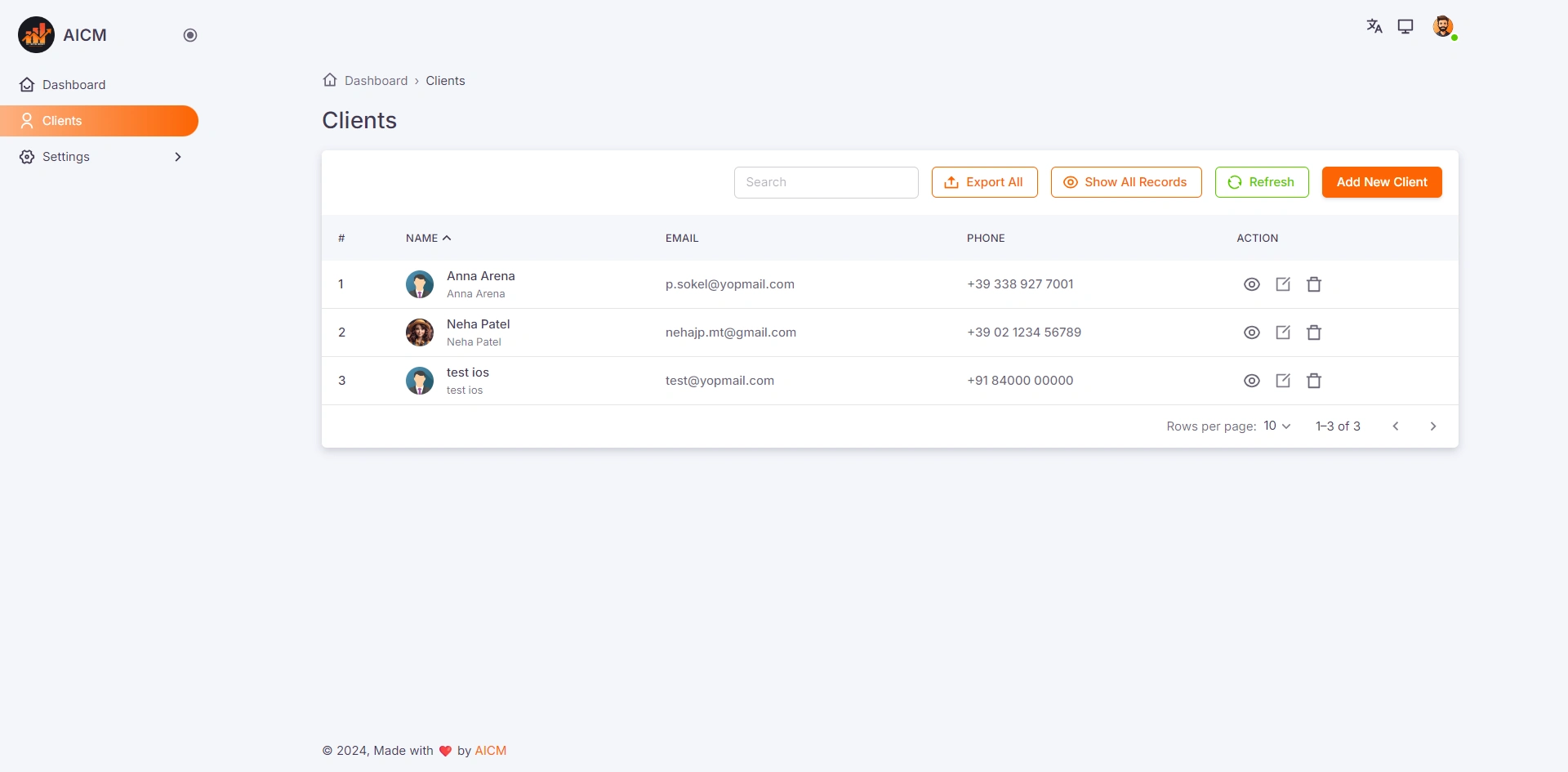Go to the next table page

point(1432,426)
